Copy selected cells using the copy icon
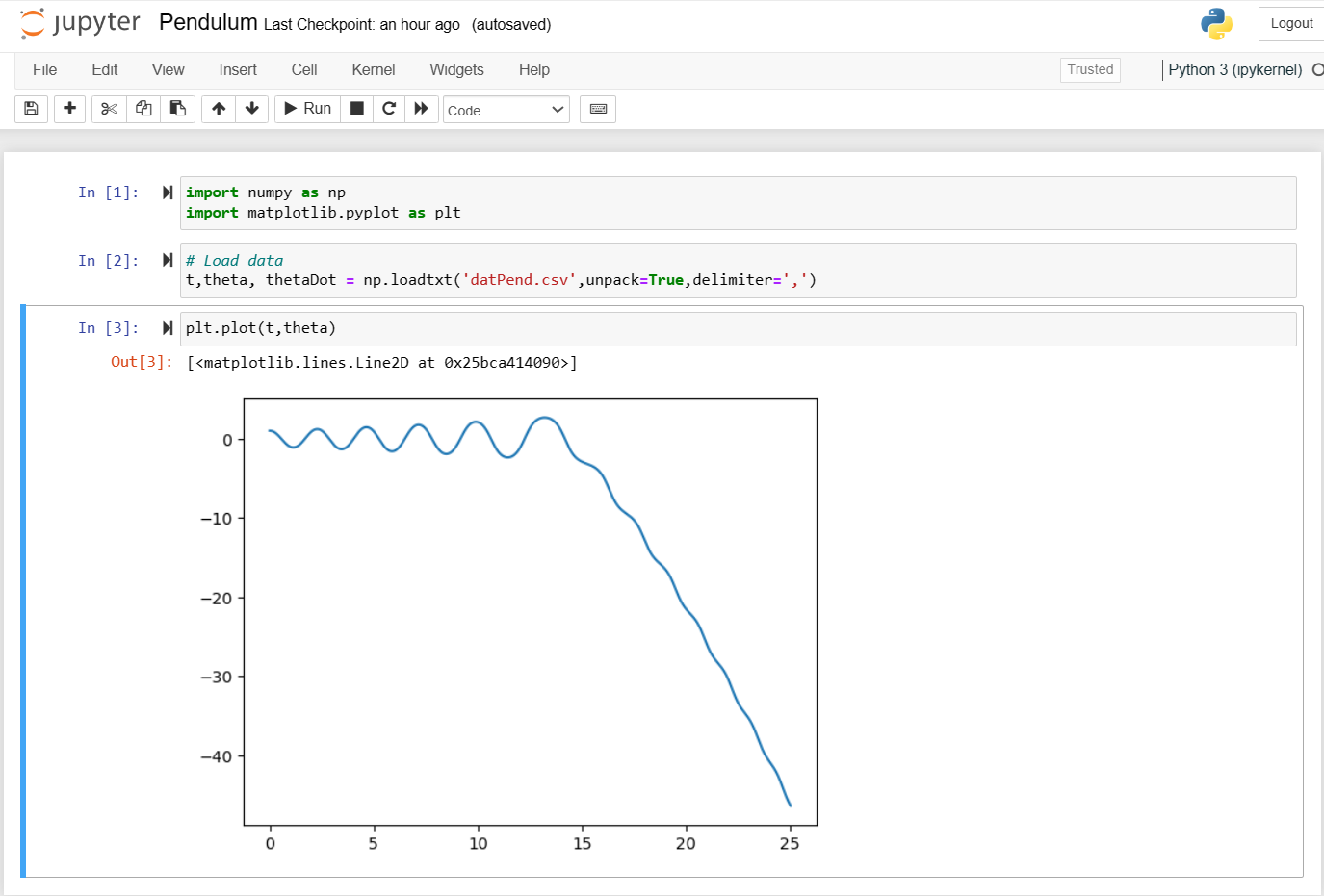This screenshot has width=1324, height=896. 143,109
